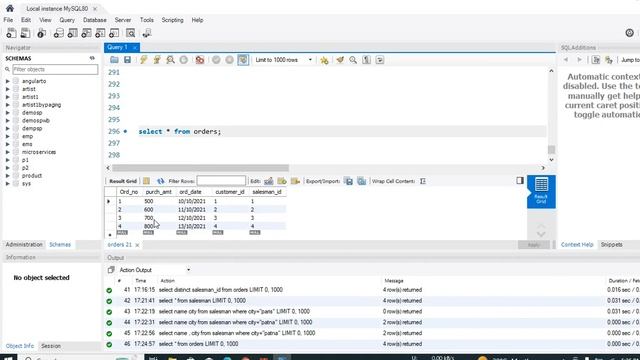Screen dimensions: 640x360
Task: Open find panel magnifier icon in editor
Action: point(353,60)
